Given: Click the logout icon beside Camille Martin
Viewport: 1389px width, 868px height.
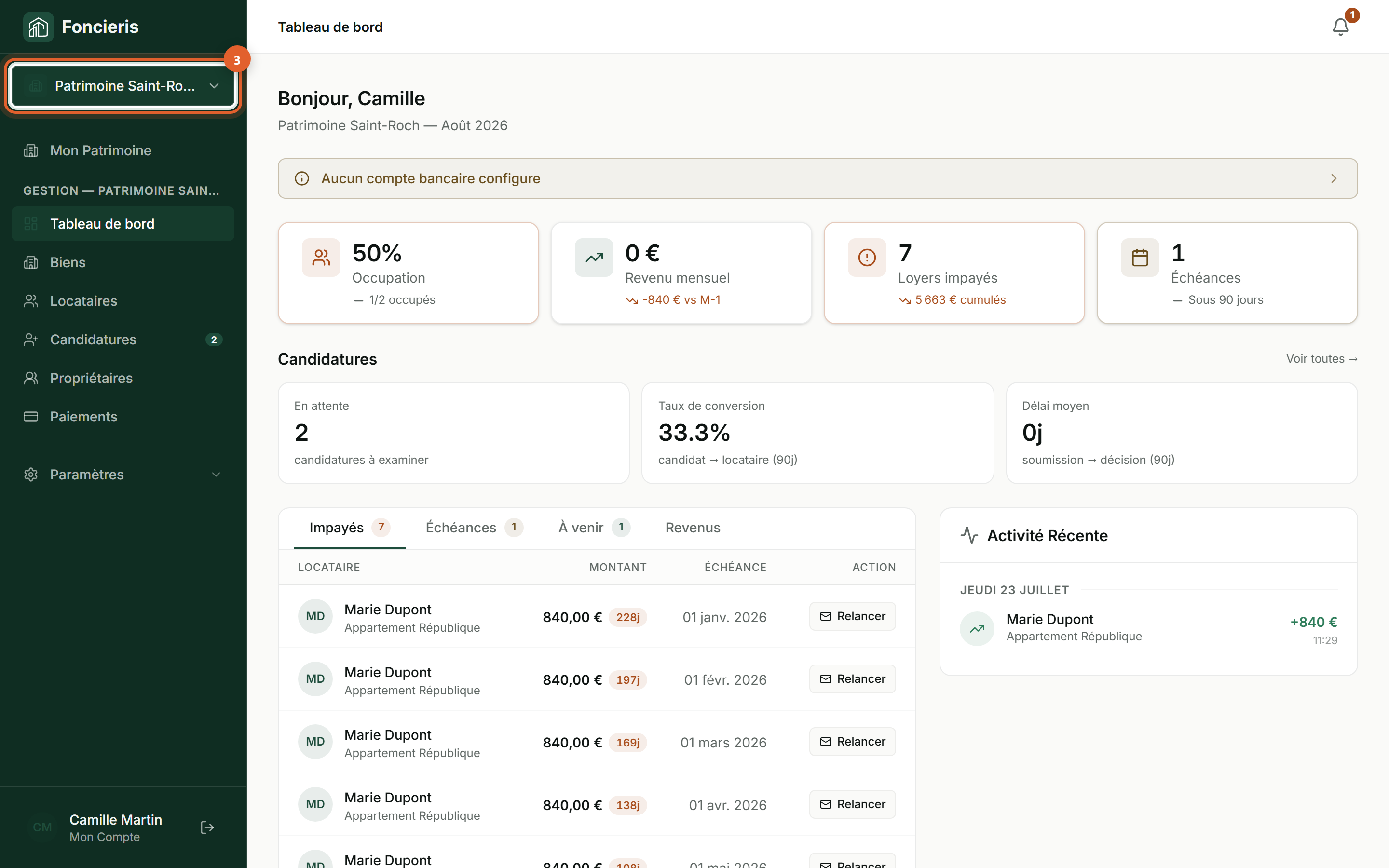Looking at the screenshot, I should pos(207,827).
